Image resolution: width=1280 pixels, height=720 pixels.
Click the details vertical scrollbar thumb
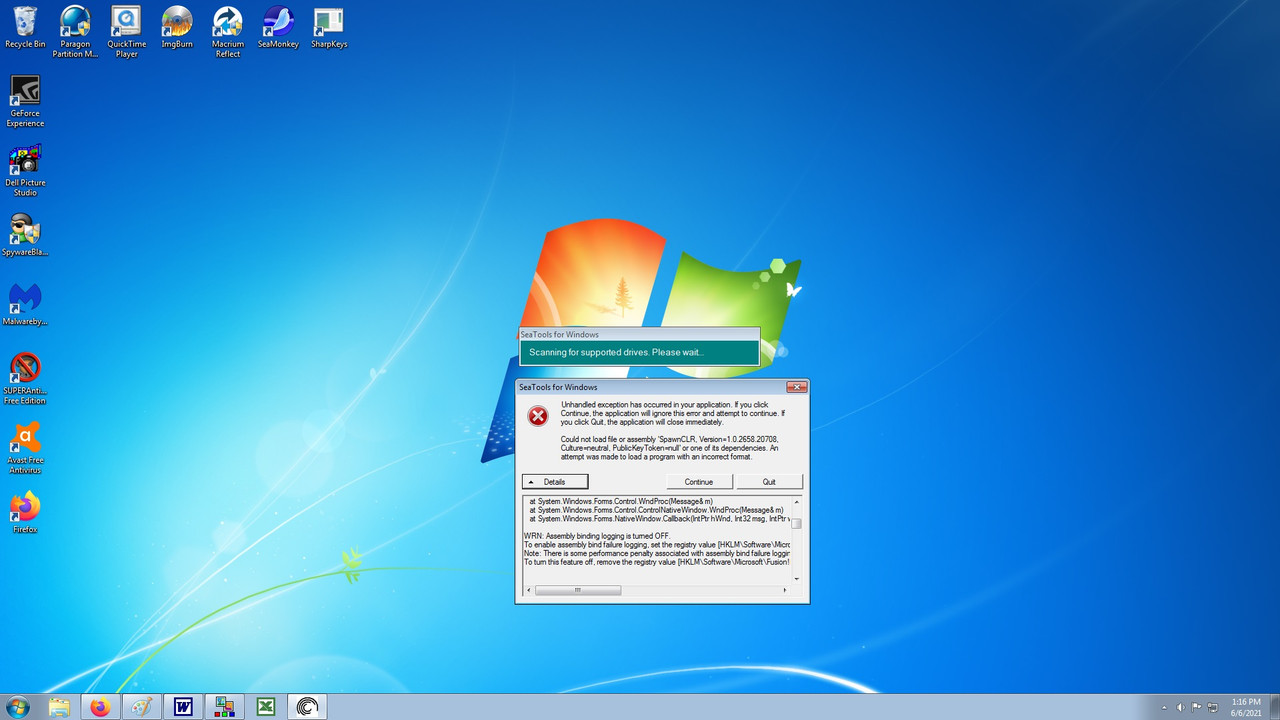797,523
